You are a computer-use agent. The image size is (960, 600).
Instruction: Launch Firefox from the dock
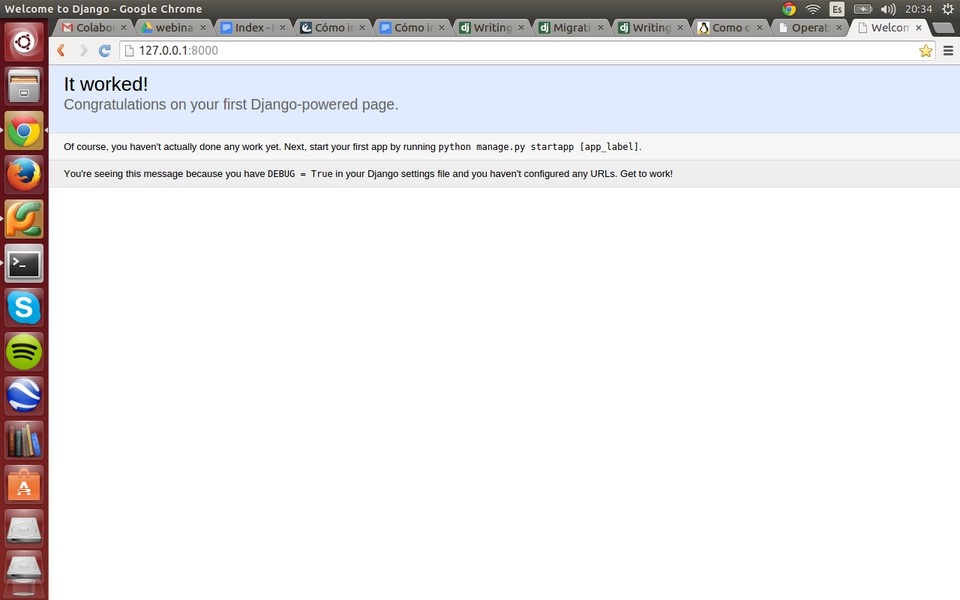click(24, 174)
